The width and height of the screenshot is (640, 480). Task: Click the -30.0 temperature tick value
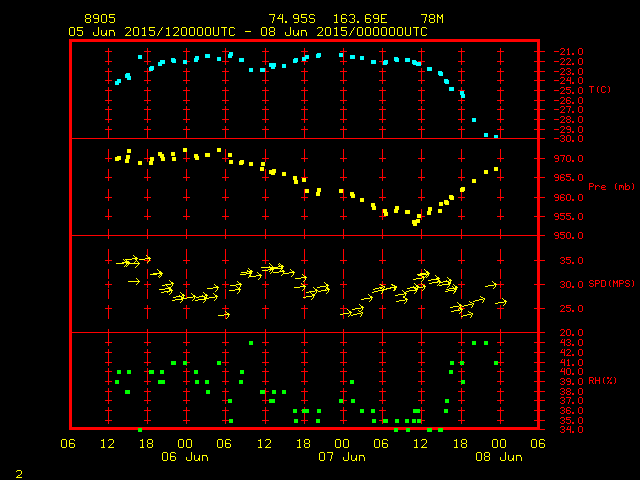[x=568, y=139]
